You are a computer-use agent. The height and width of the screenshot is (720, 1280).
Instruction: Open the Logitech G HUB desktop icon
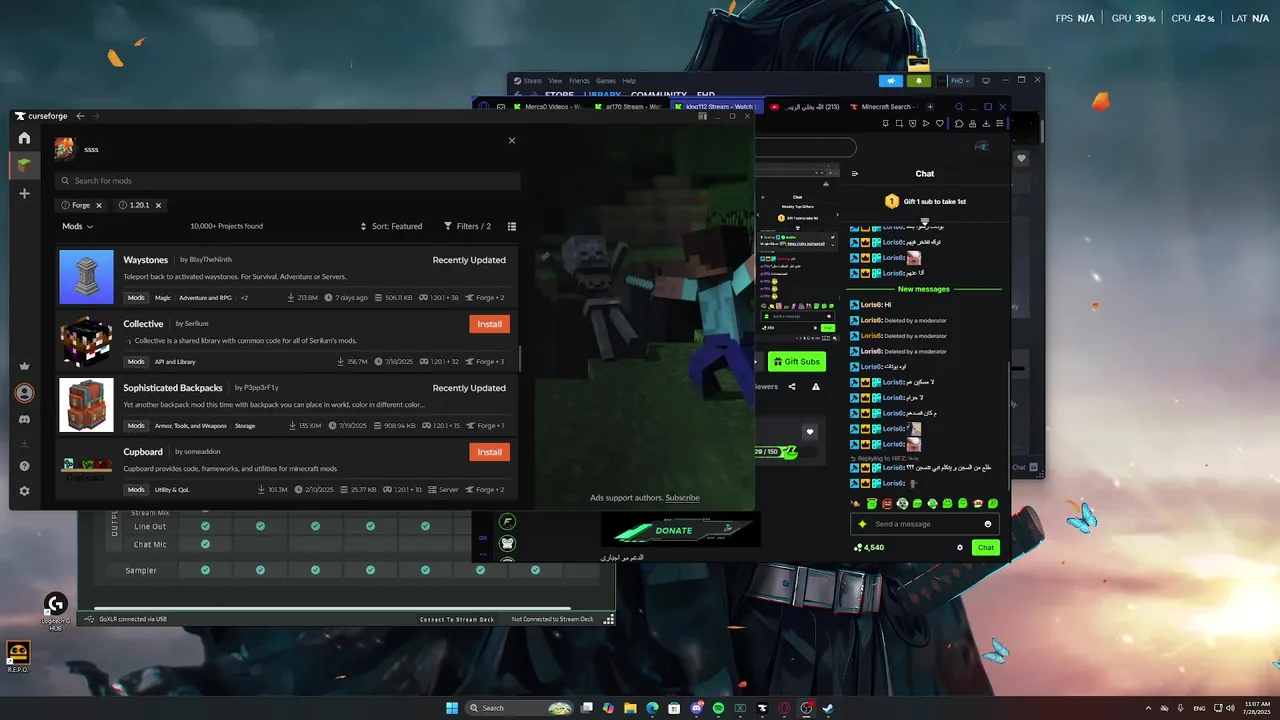(56, 610)
